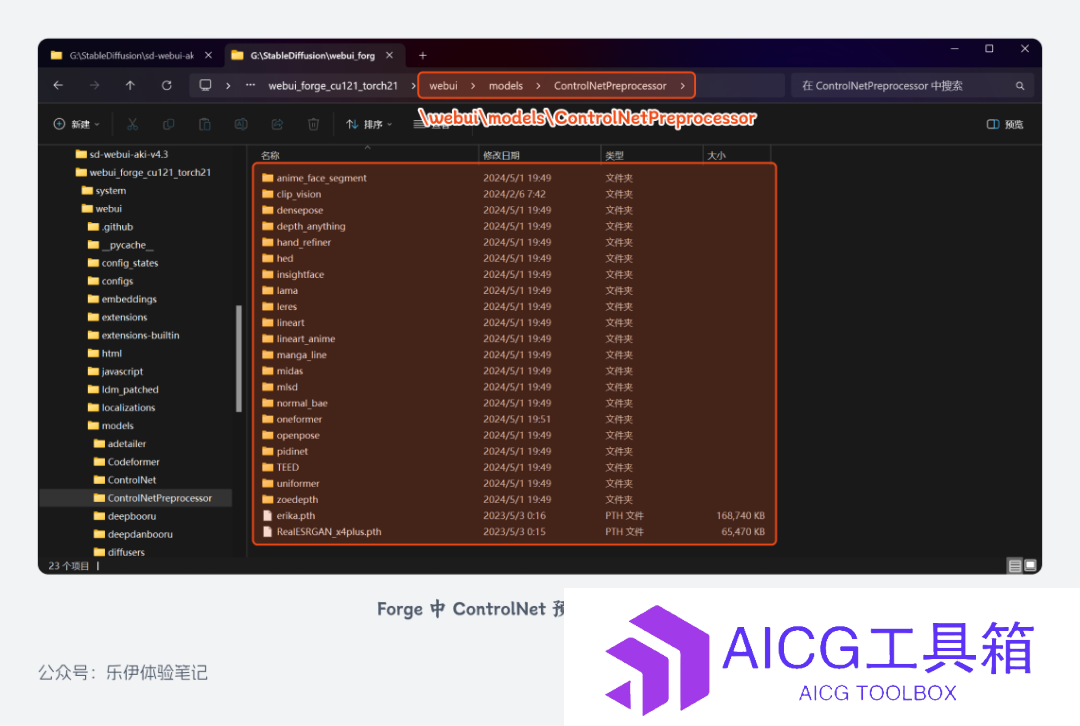Expand chevron after ControlNetPreprocessor breadcrumb
The height and width of the screenshot is (726, 1080).
(683, 86)
